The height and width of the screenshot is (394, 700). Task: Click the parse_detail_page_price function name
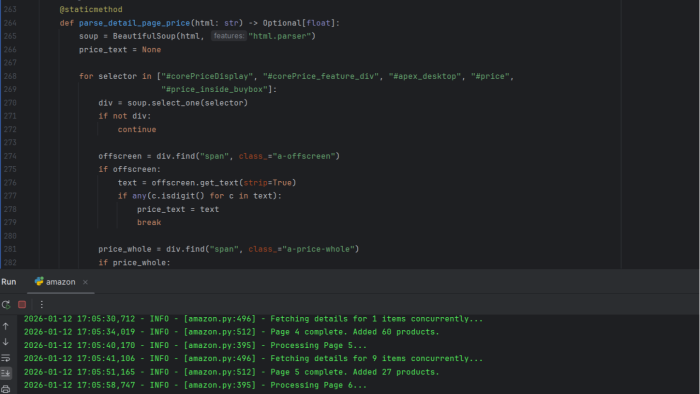(x=134, y=23)
